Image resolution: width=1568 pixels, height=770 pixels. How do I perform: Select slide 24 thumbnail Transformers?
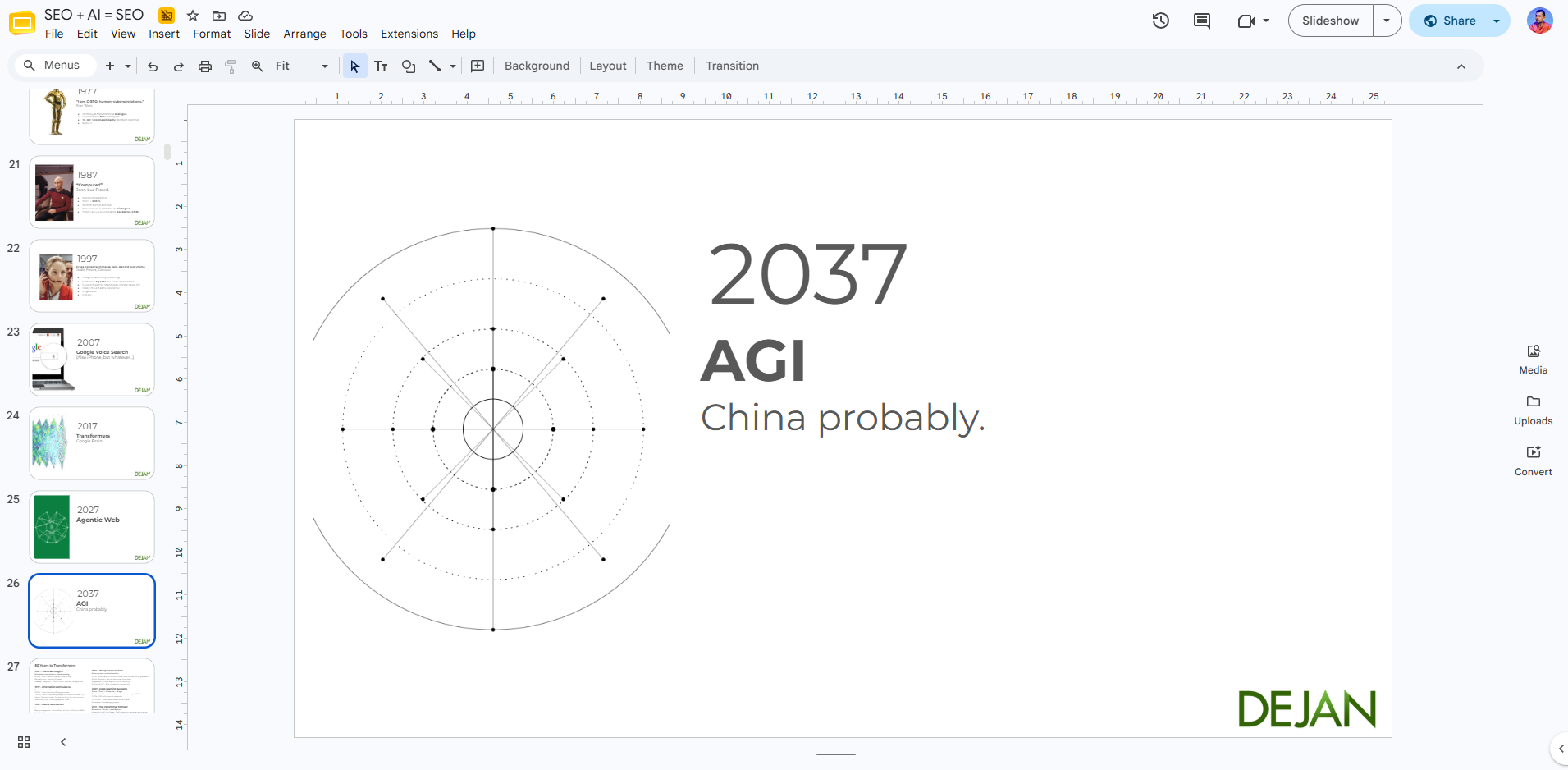pyautogui.click(x=92, y=443)
